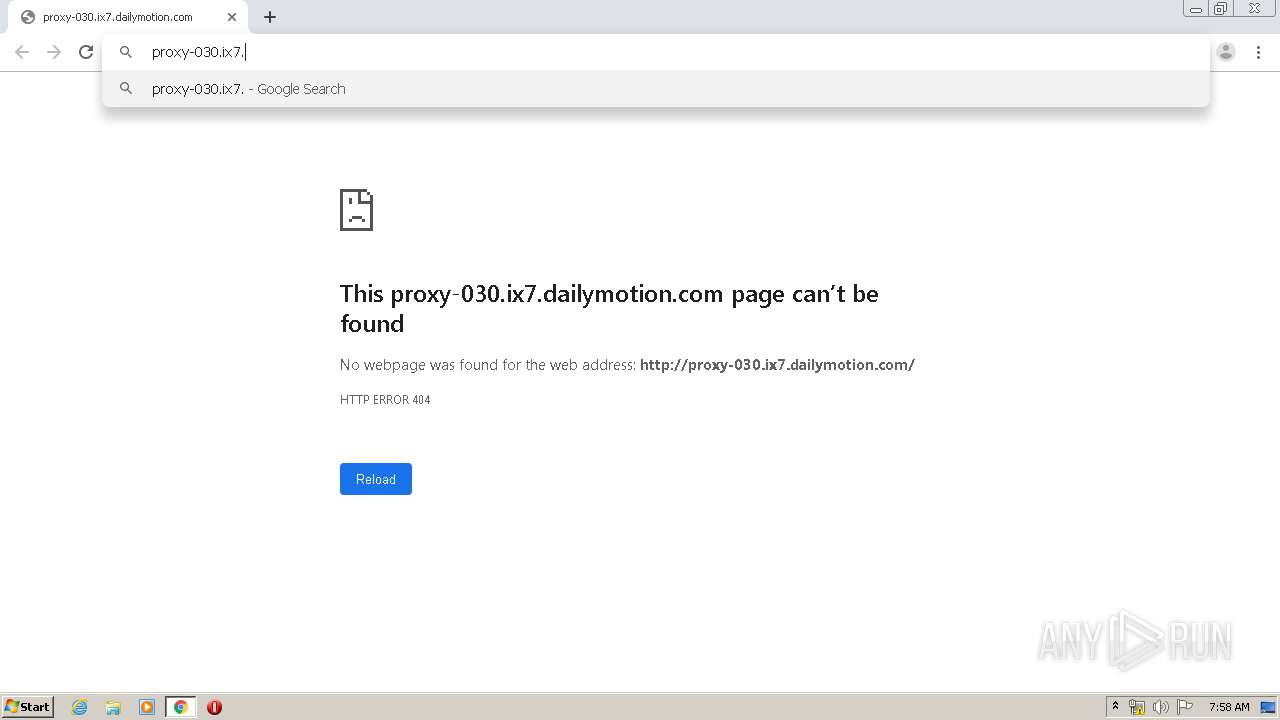Click the search magnifier icon in the address bar
This screenshot has width=1280, height=720.
(126, 52)
